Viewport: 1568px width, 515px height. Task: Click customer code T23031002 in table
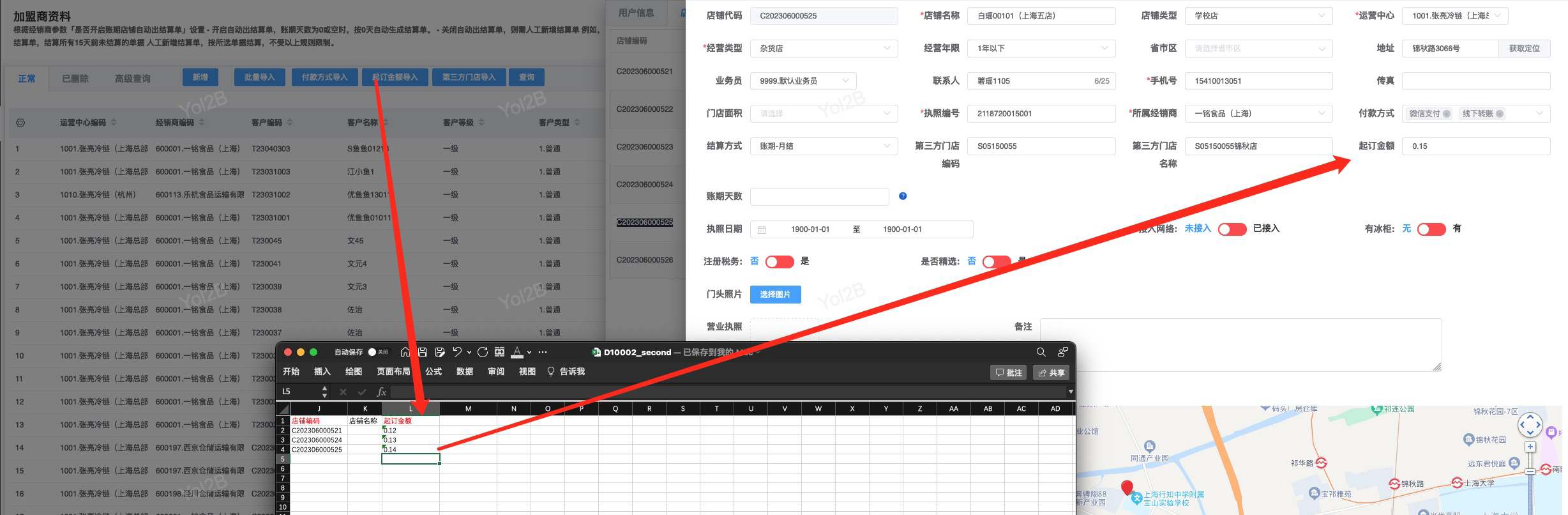pos(271,195)
